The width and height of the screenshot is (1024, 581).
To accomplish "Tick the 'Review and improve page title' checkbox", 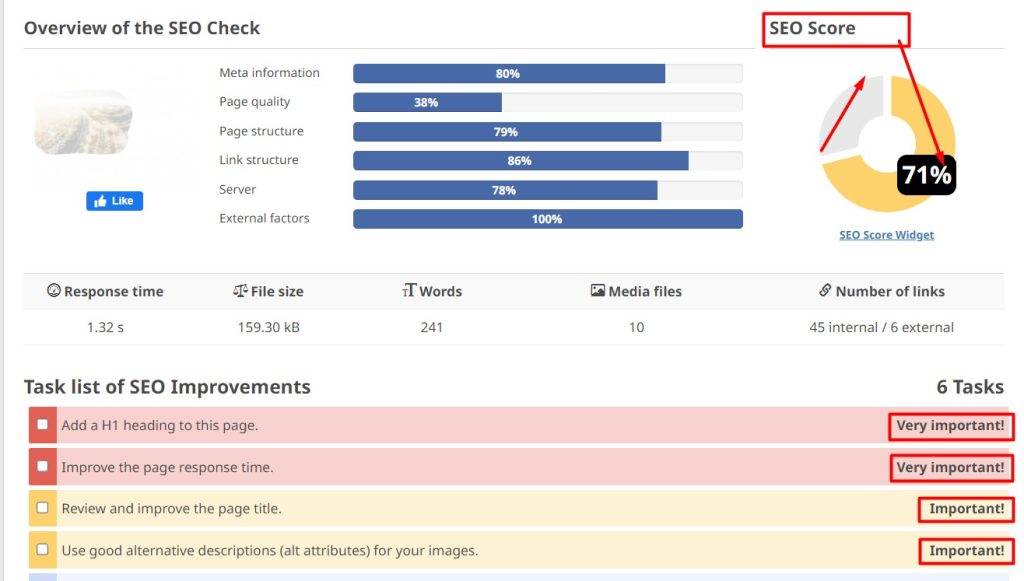I will pyautogui.click(x=42, y=508).
